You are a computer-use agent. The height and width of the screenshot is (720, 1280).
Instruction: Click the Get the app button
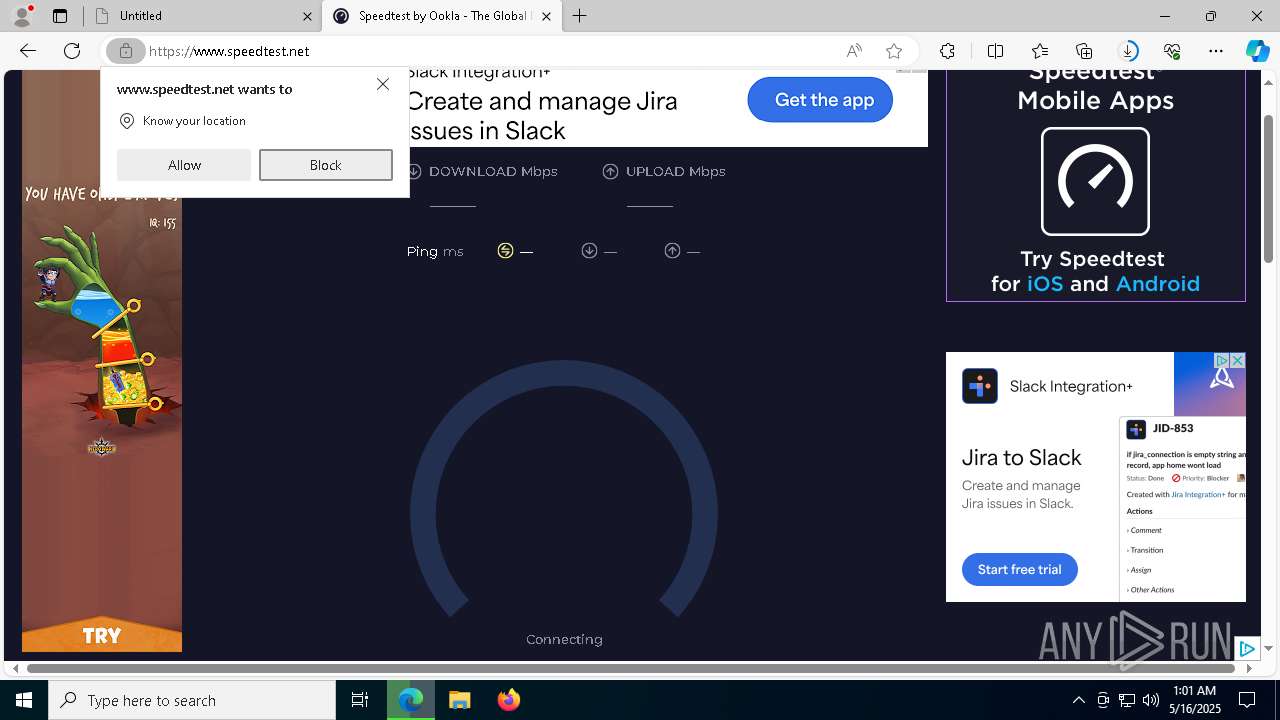point(820,100)
